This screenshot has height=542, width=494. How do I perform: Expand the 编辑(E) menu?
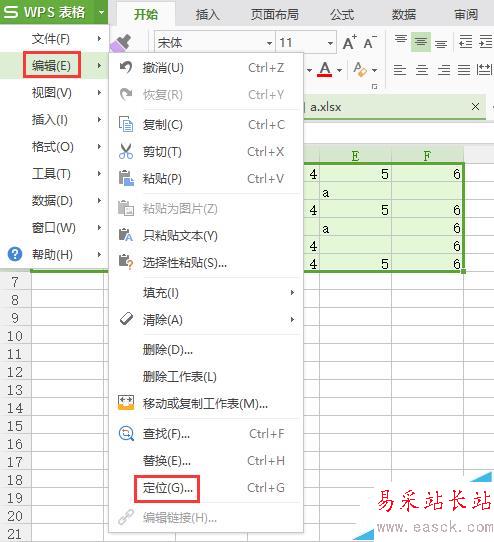coord(54,66)
